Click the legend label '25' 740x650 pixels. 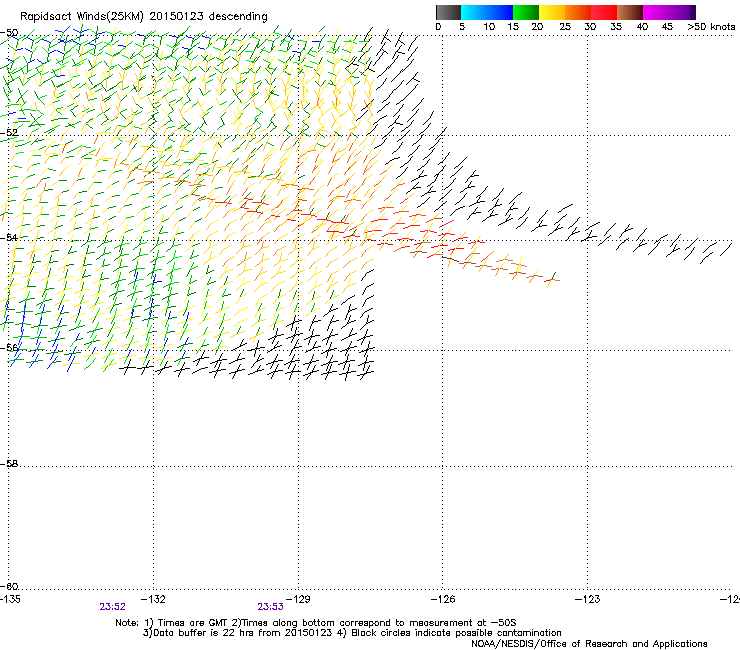click(x=565, y=27)
